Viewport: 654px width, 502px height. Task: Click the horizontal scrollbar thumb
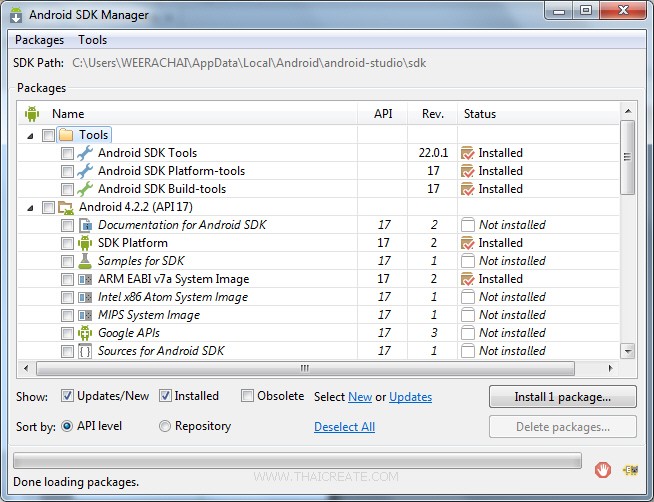tap(305, 368)
